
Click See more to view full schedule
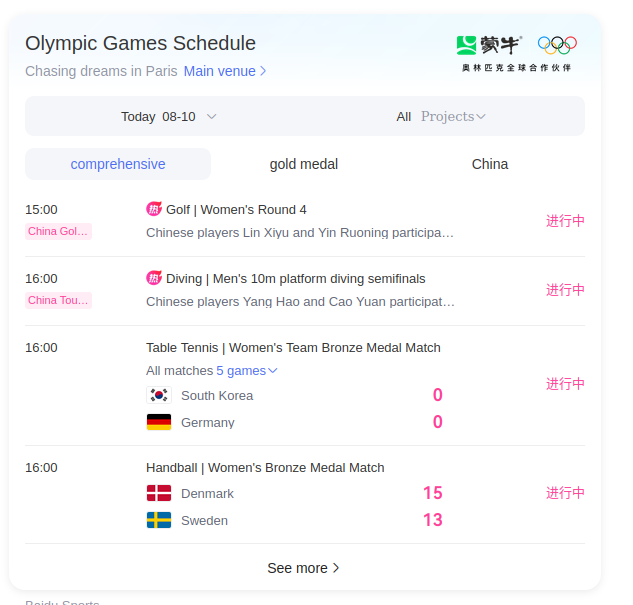tap(304, 568)
